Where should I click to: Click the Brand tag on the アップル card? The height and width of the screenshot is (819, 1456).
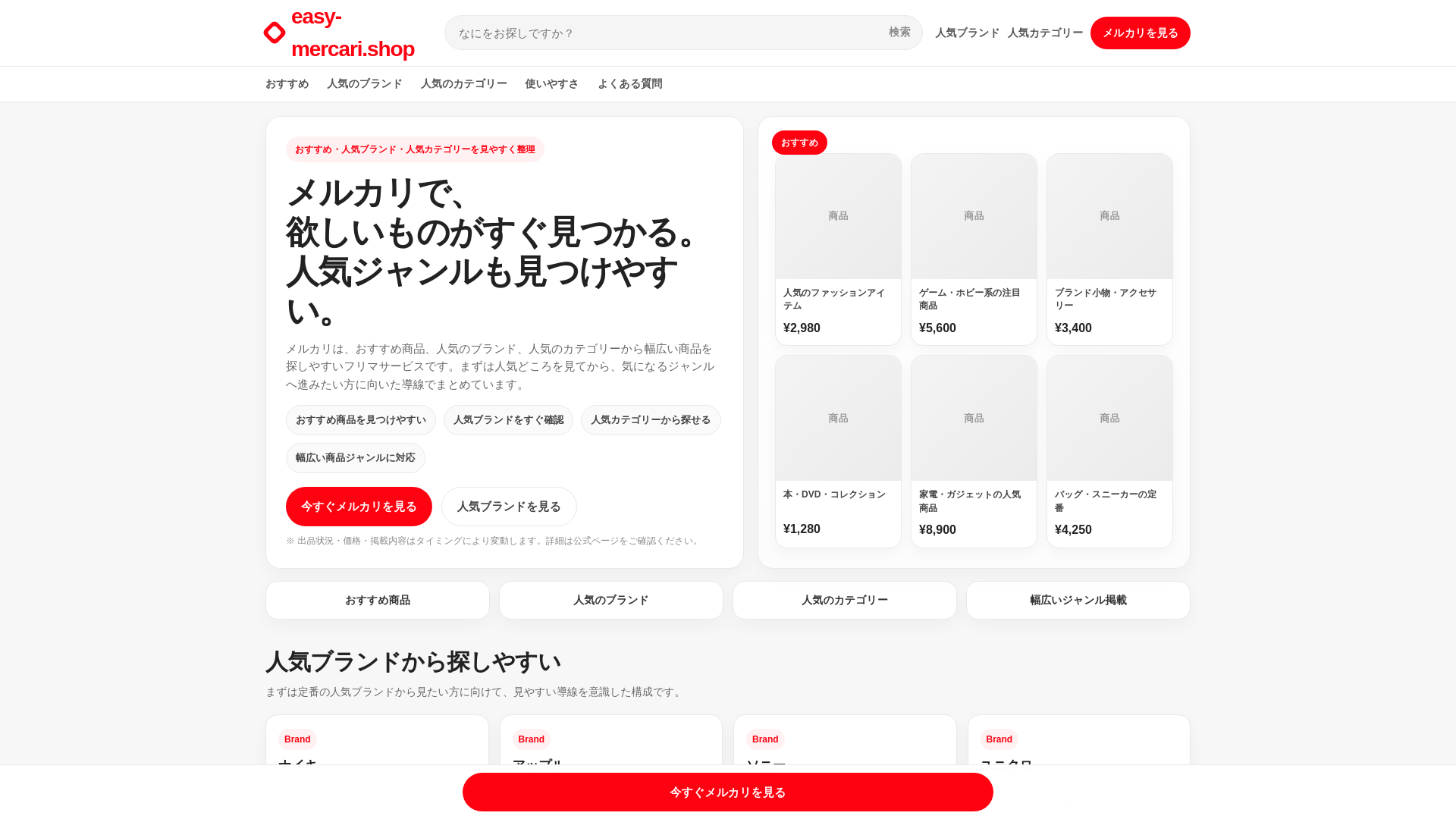coord(531,739)
